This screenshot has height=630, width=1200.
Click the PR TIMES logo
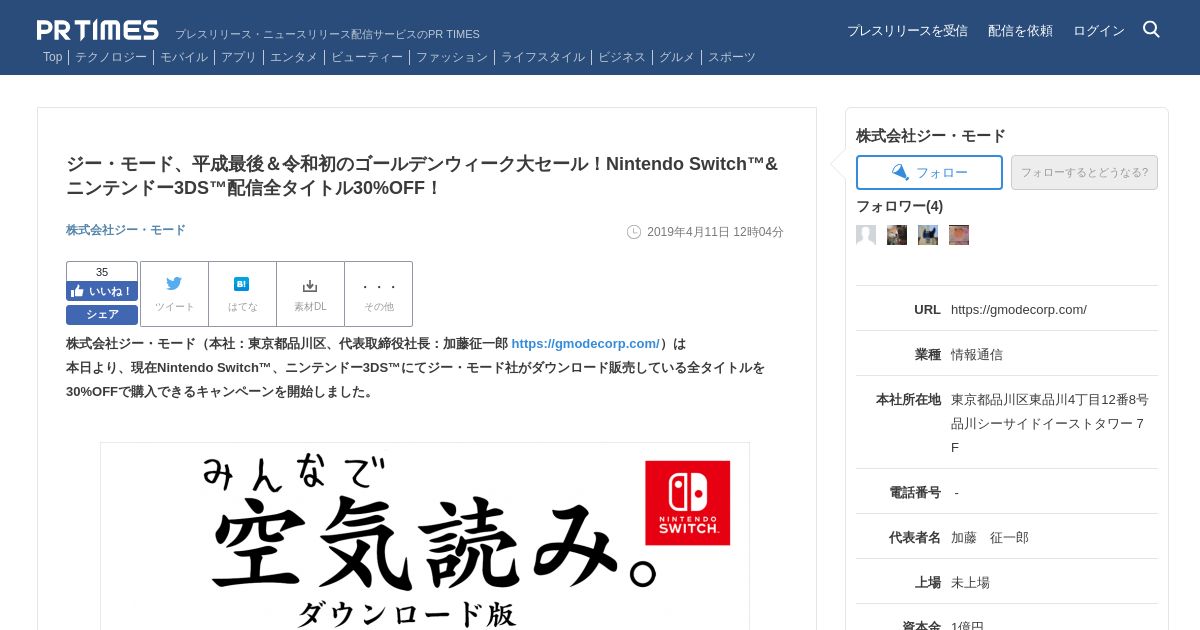[97, 30]
